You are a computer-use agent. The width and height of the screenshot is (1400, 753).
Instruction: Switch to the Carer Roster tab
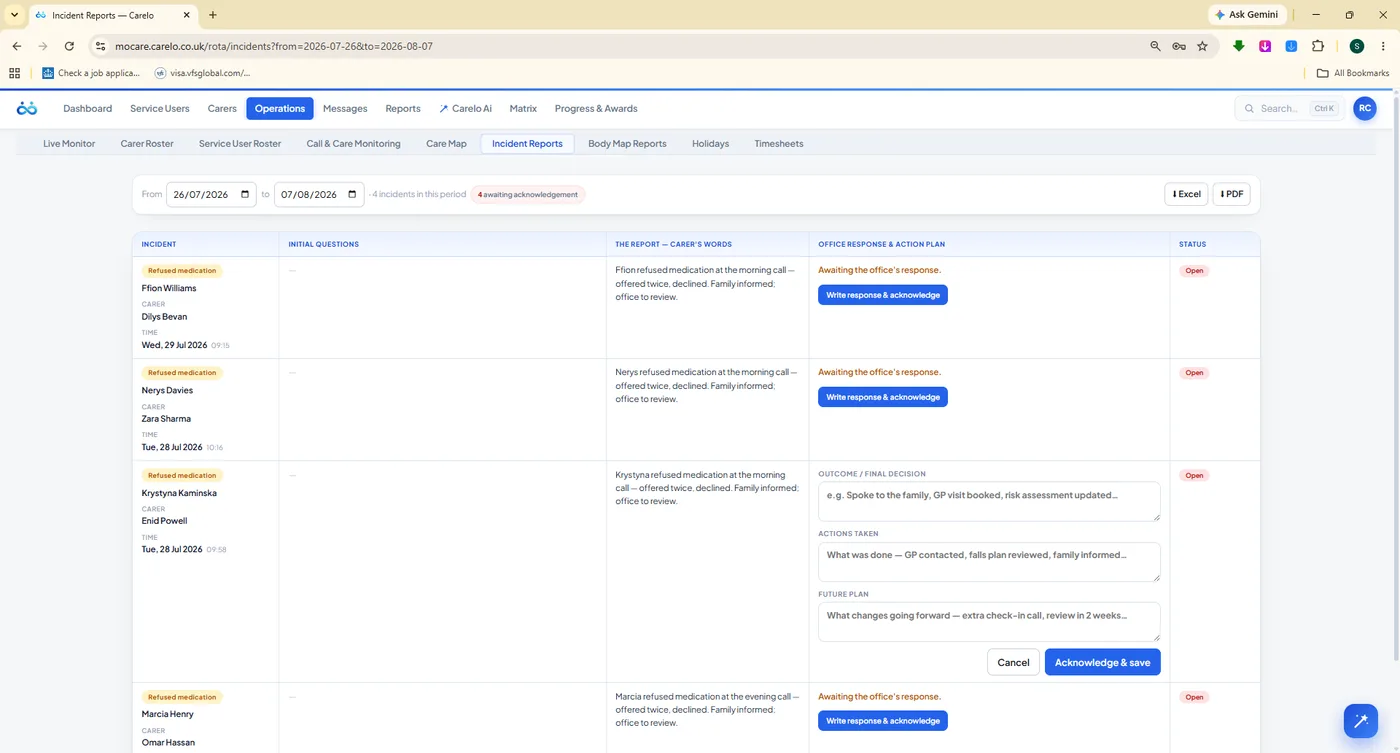point(147,144)
